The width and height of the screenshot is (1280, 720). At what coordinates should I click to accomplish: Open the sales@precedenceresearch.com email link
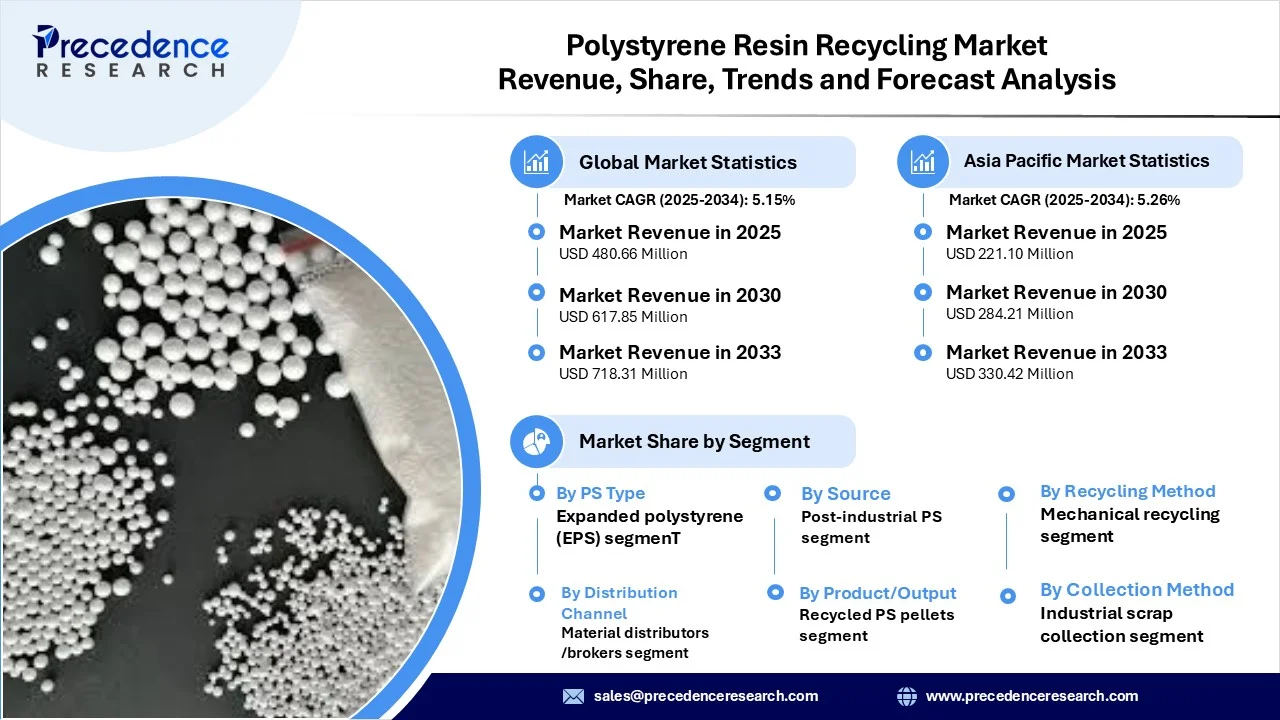(706, 696)
